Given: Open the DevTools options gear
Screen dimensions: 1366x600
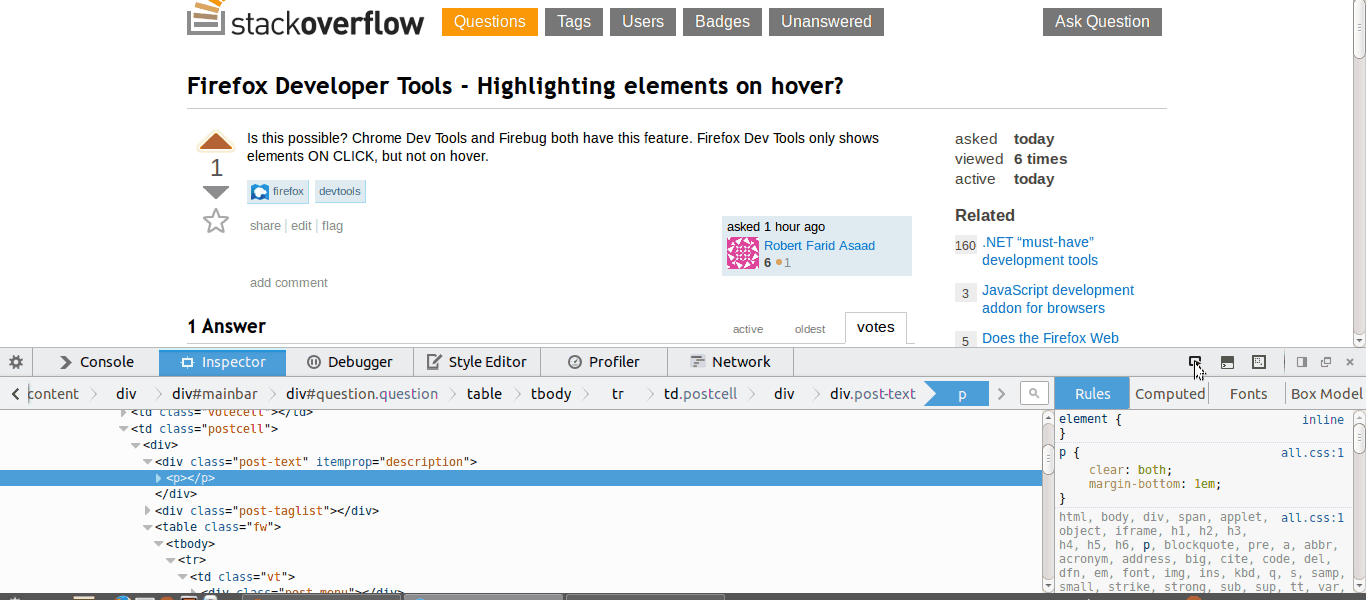Looking at the screenshot, I should click(16, 362).
